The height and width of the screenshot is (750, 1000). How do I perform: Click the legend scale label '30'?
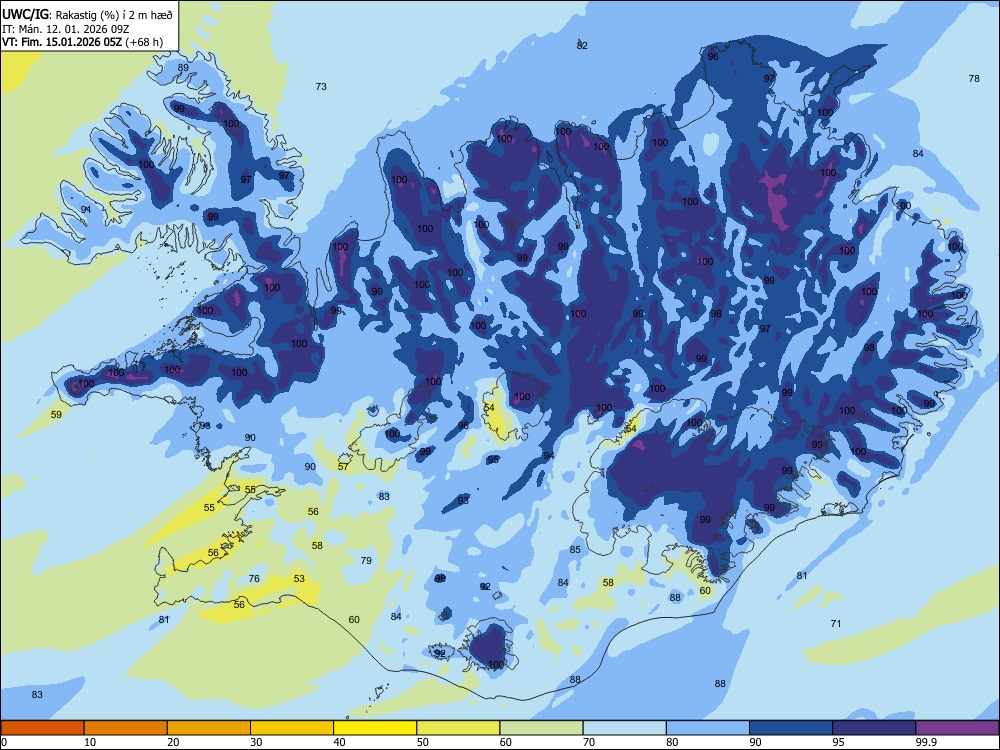(x=256, y=742)
